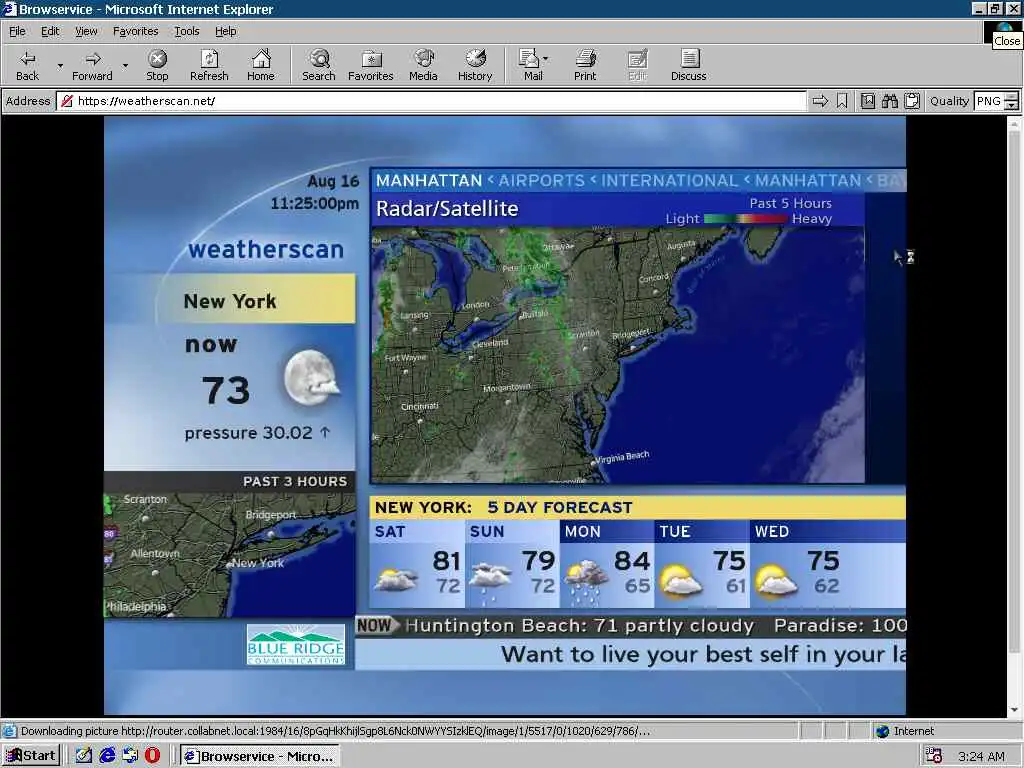Open the File menu
Screen dimensions: 1024x768
point(17,31)
